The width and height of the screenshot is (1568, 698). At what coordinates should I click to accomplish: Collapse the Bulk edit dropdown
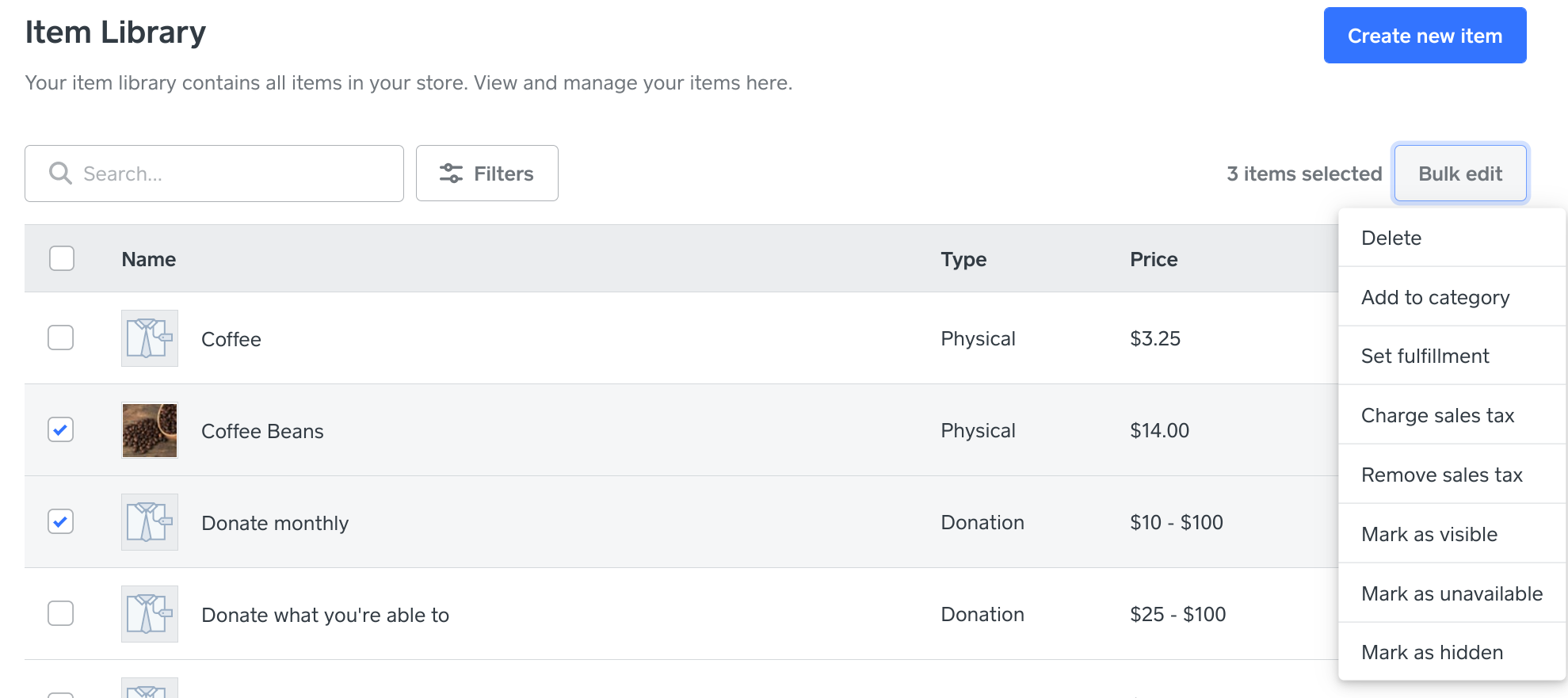pos(1459,174)
